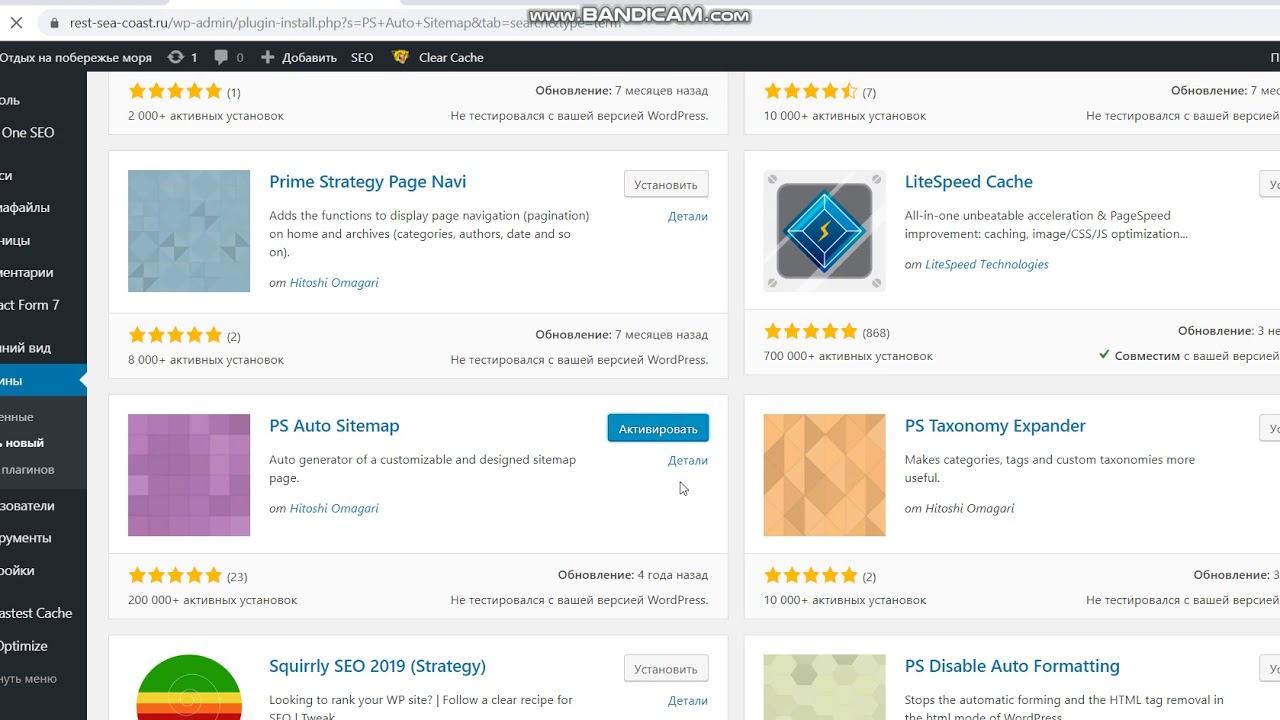Click the 8 000+ активных установок text
The height and width of the screenshot is (720, 1280).
pos(206,360)
